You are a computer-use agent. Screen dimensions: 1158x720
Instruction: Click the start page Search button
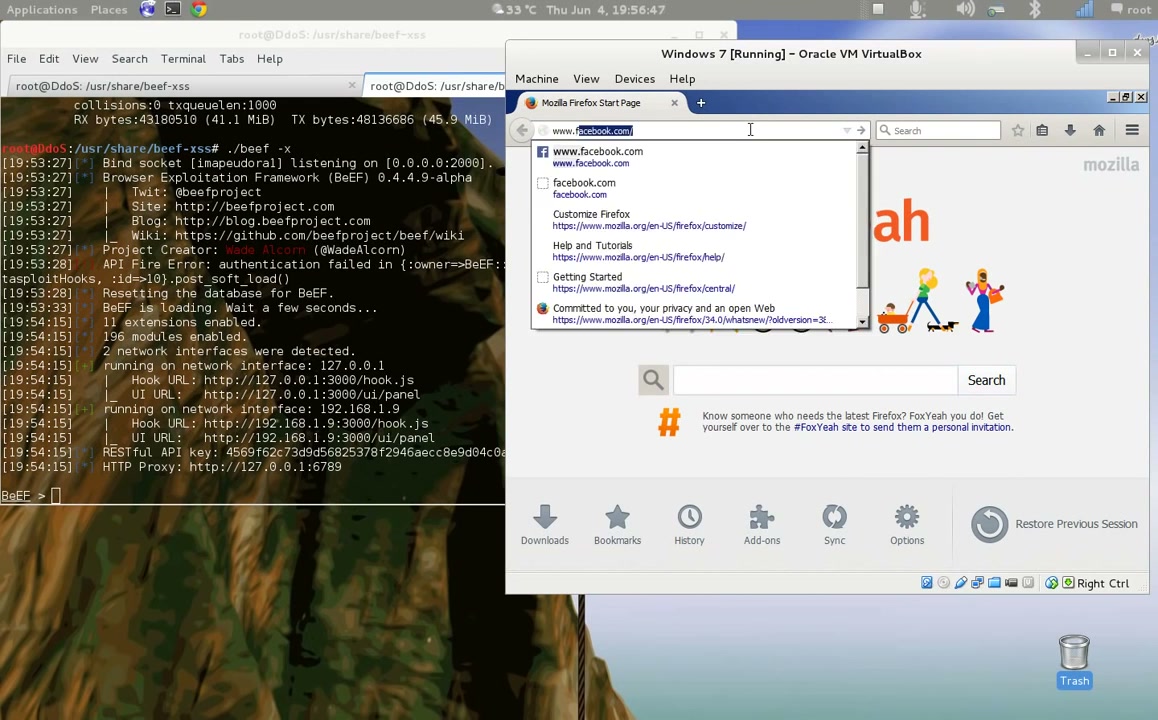pyautogui.click(x=986, y=380)
